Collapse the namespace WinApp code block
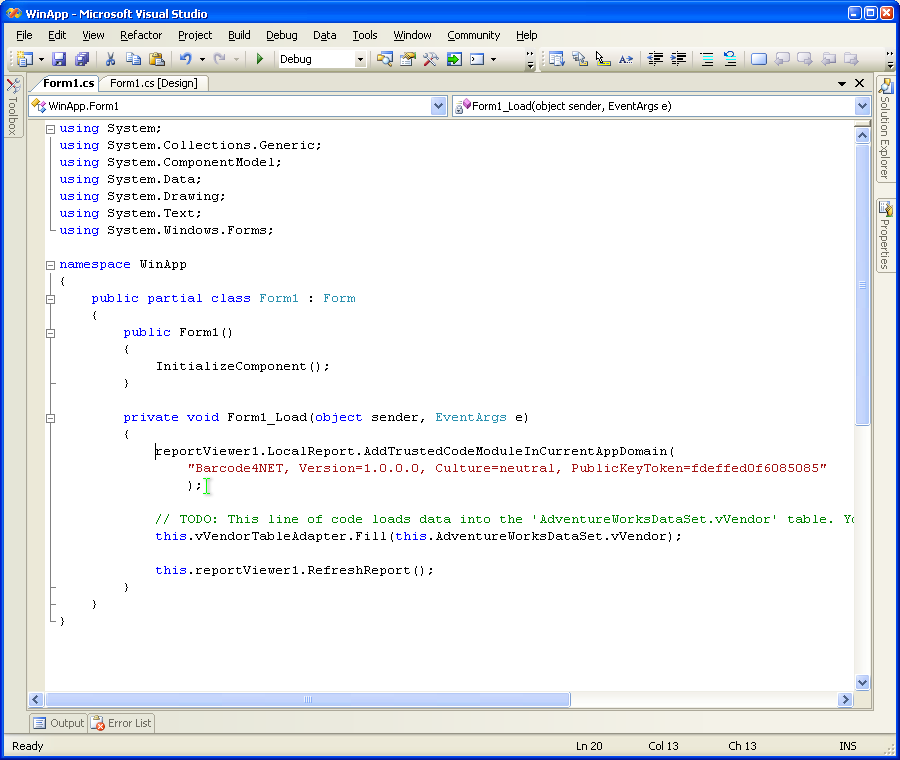The width and height of the screenshot is (900, 760). (50, 265)
